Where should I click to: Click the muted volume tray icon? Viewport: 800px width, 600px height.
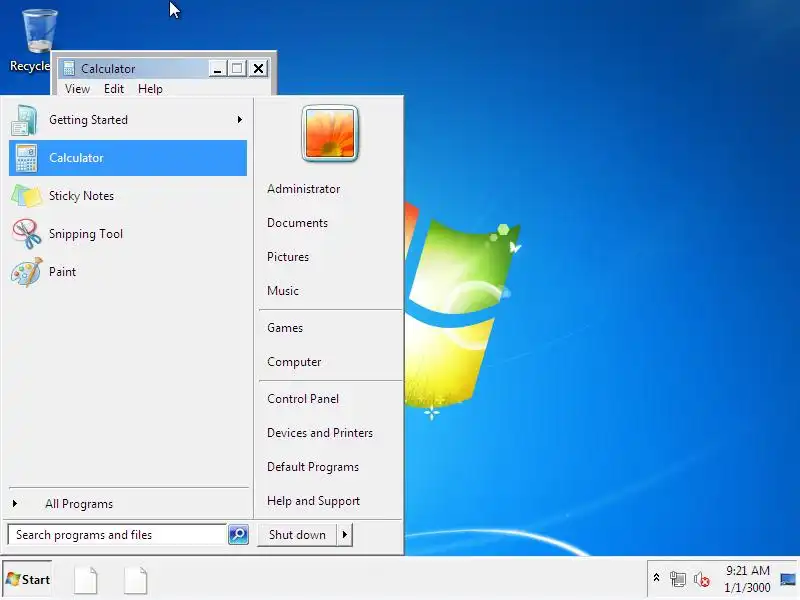coord(702,580)
